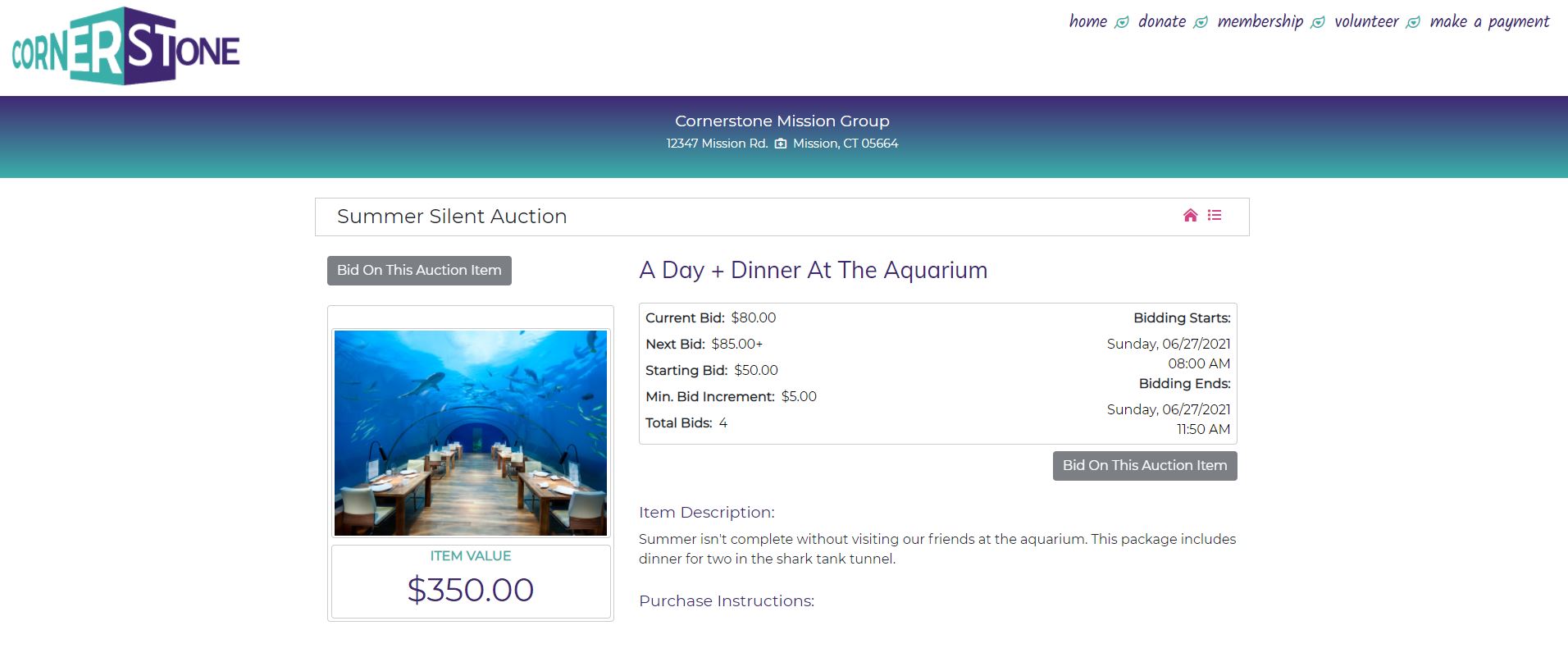Click the leaf icon after "membership"
The height and width of the screenshot is (662, 1568).
(1318, 23)
